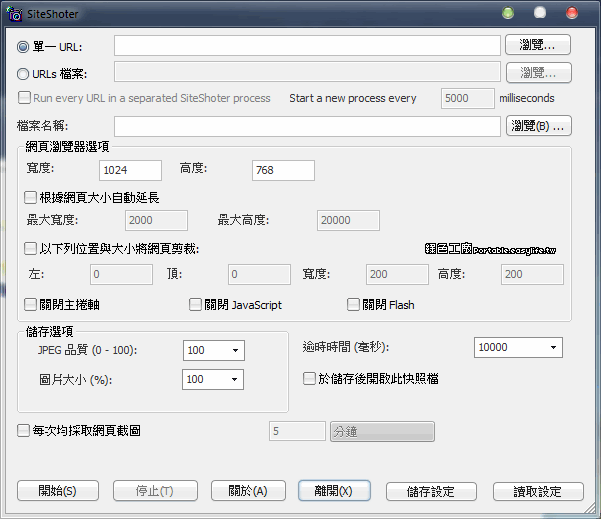Click the interval field showing 5

coord(297,431)
